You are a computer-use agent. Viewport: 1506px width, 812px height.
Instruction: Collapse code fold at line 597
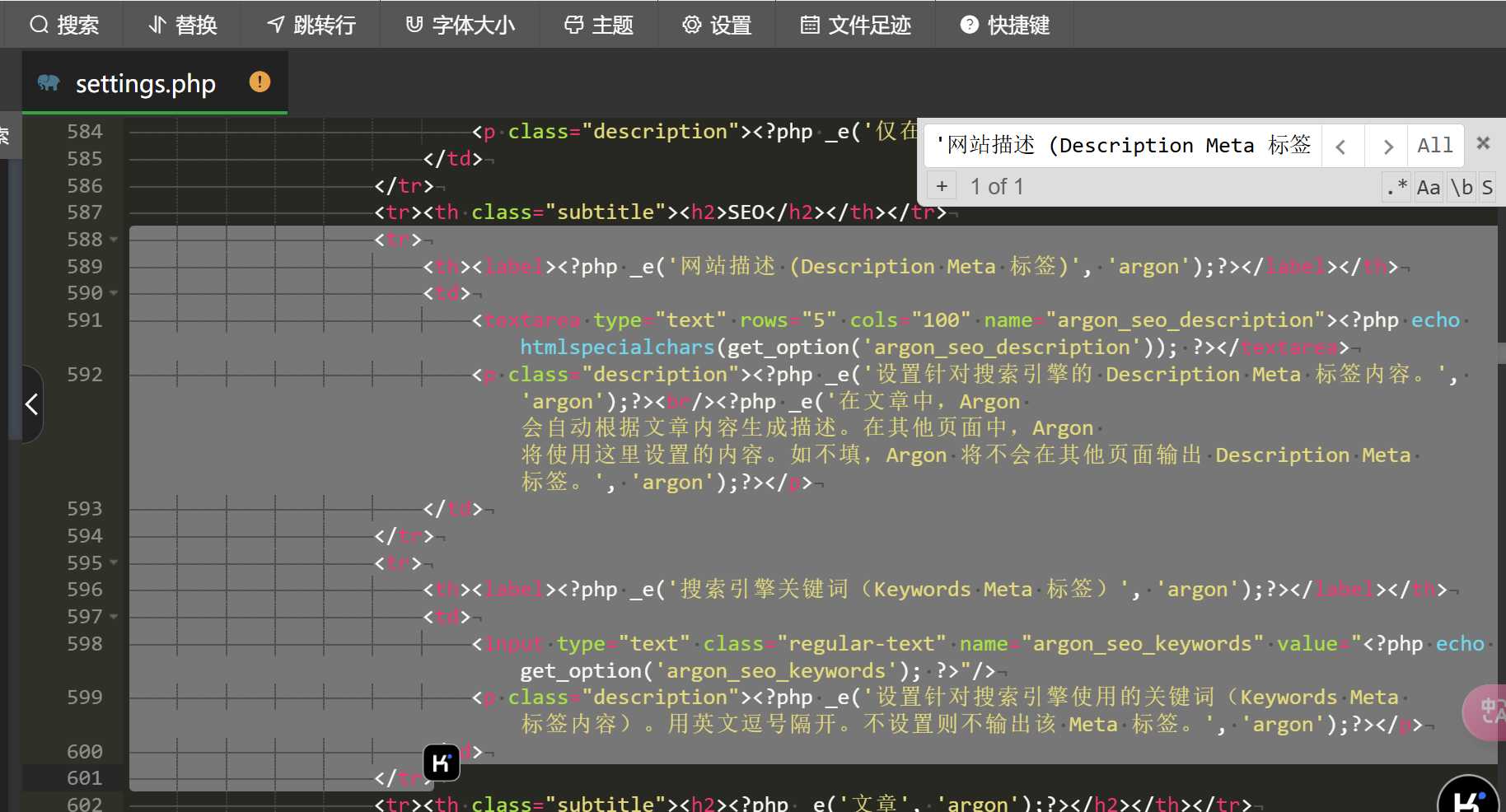click(x=114, y=617)
